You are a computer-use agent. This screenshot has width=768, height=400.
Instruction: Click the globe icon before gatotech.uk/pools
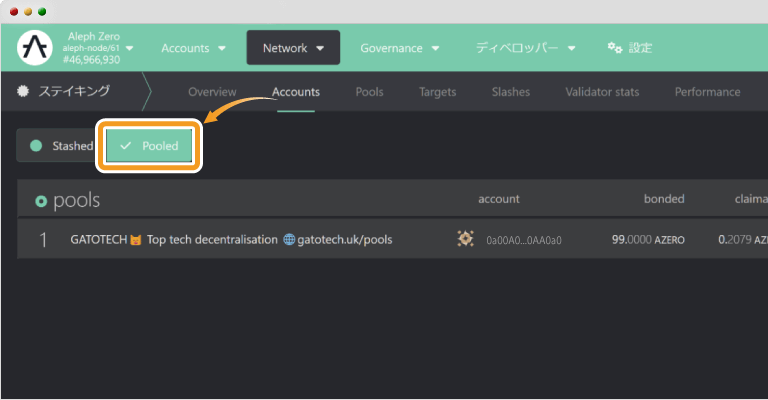coord(289,239)
